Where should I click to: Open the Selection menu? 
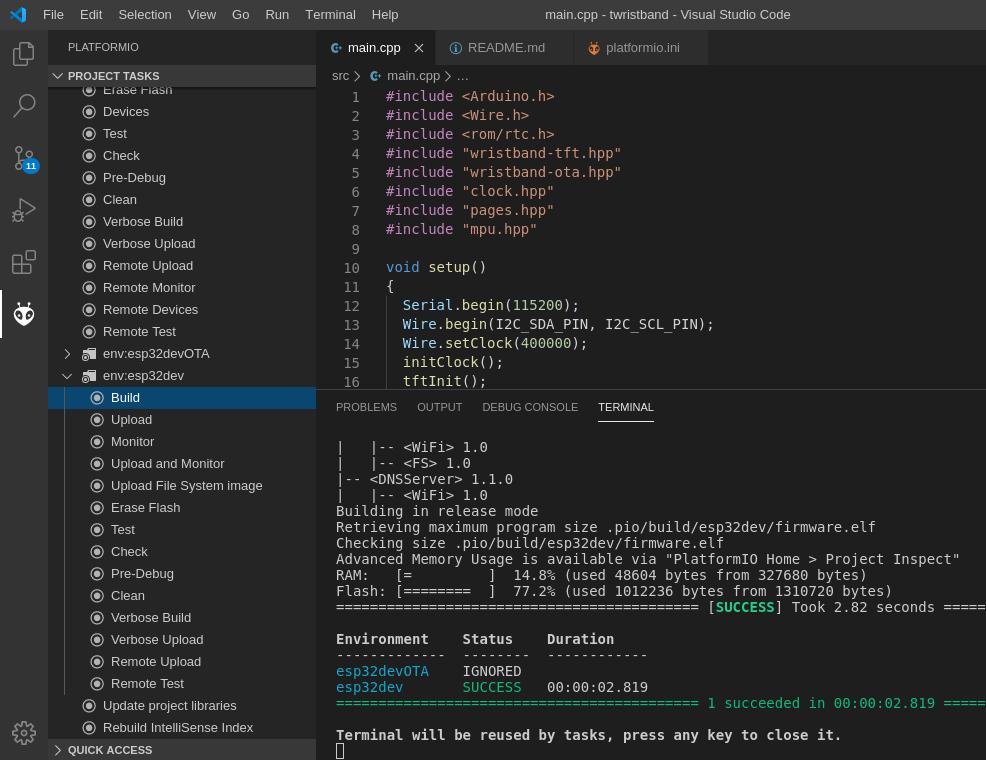coord(145,14)
